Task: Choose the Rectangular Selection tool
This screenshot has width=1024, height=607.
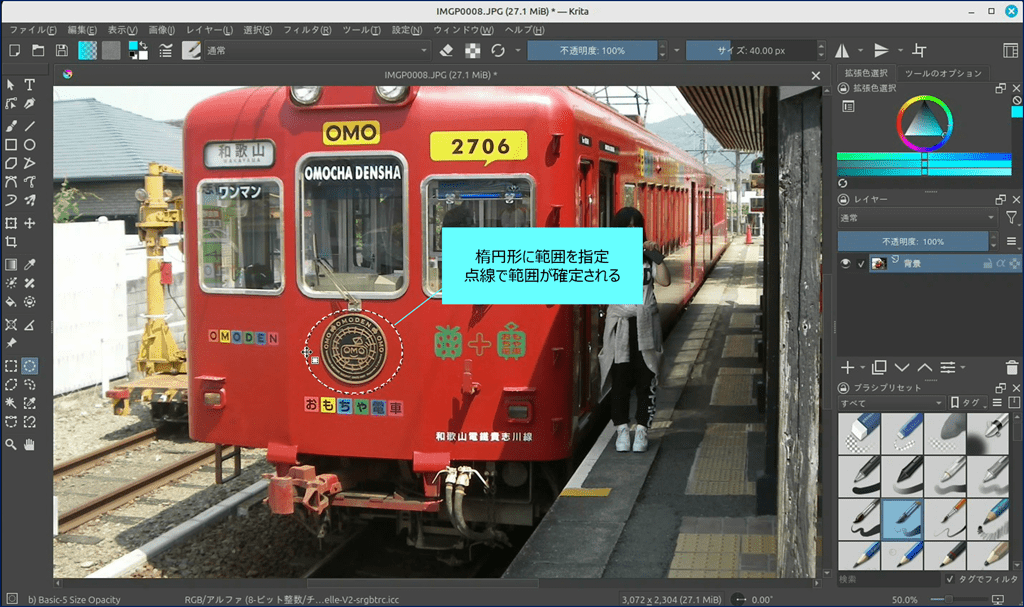Action: 11,366
